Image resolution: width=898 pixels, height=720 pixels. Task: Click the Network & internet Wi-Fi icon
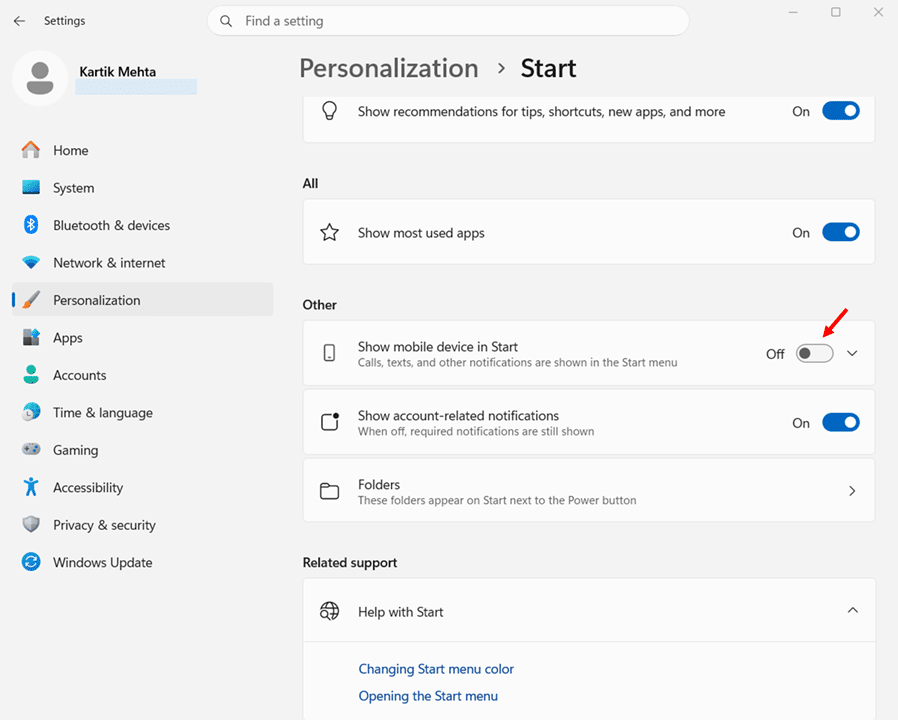31,263
